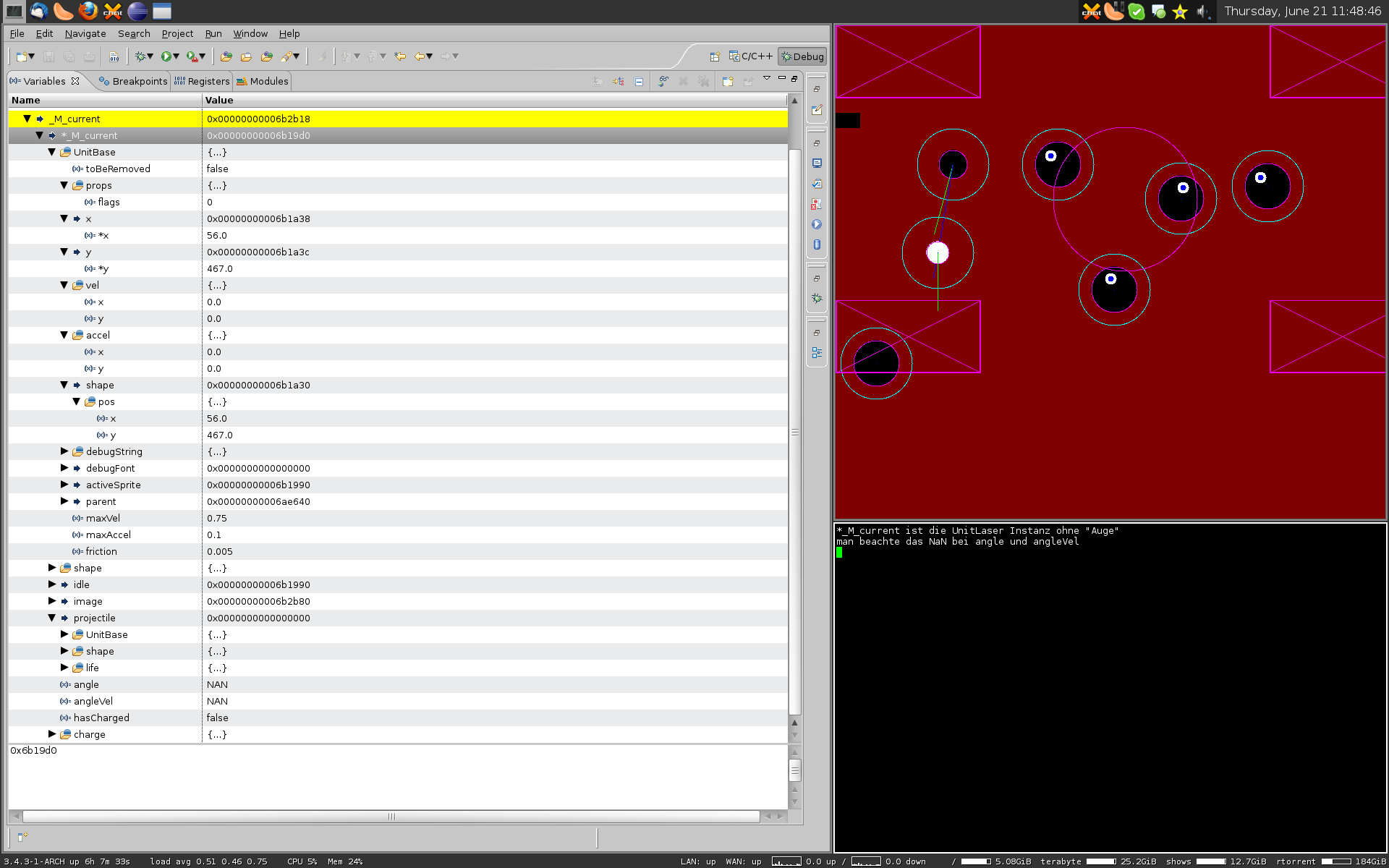Click the Firefox icon in top panel

tap(88, 11)
